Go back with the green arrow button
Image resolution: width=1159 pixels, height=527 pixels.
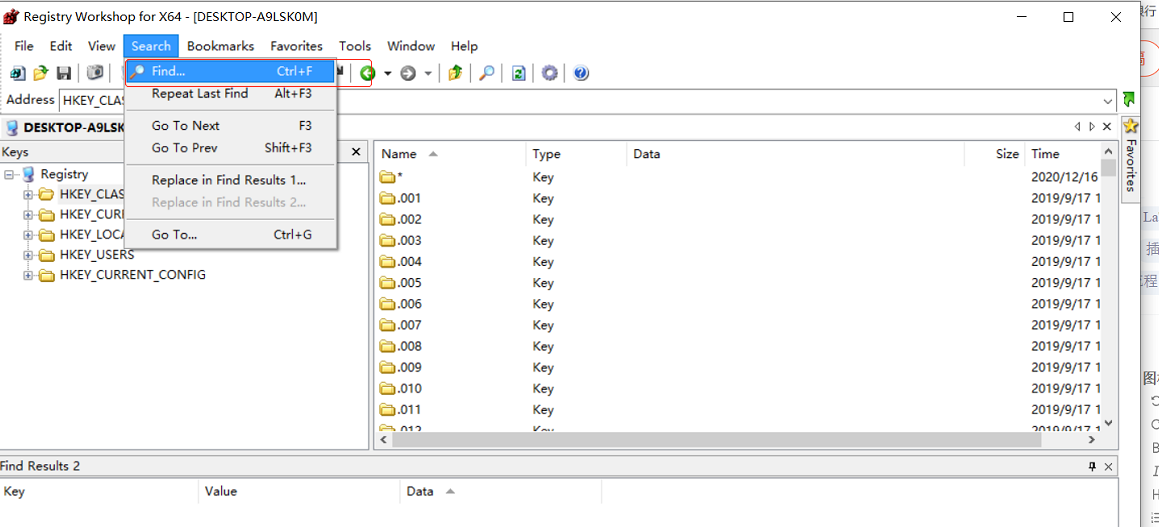pos(367,73)
